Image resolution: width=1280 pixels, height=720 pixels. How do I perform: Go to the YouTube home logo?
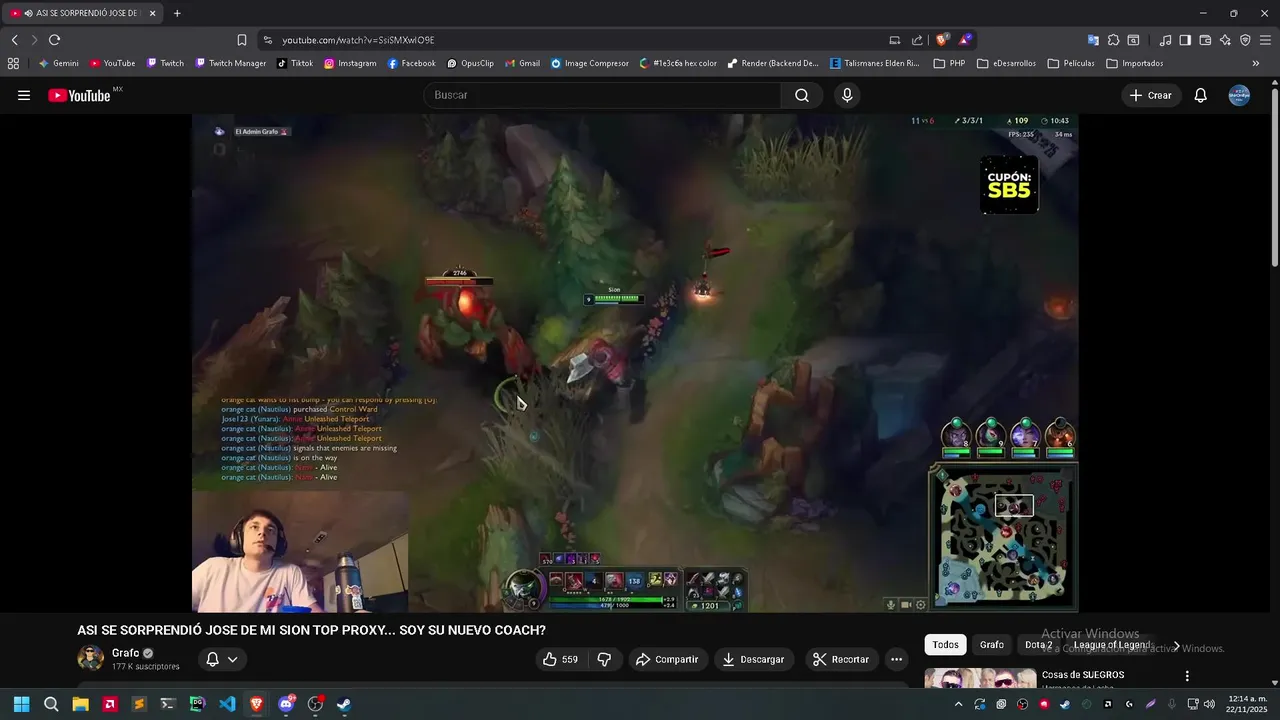coord(80,95)
